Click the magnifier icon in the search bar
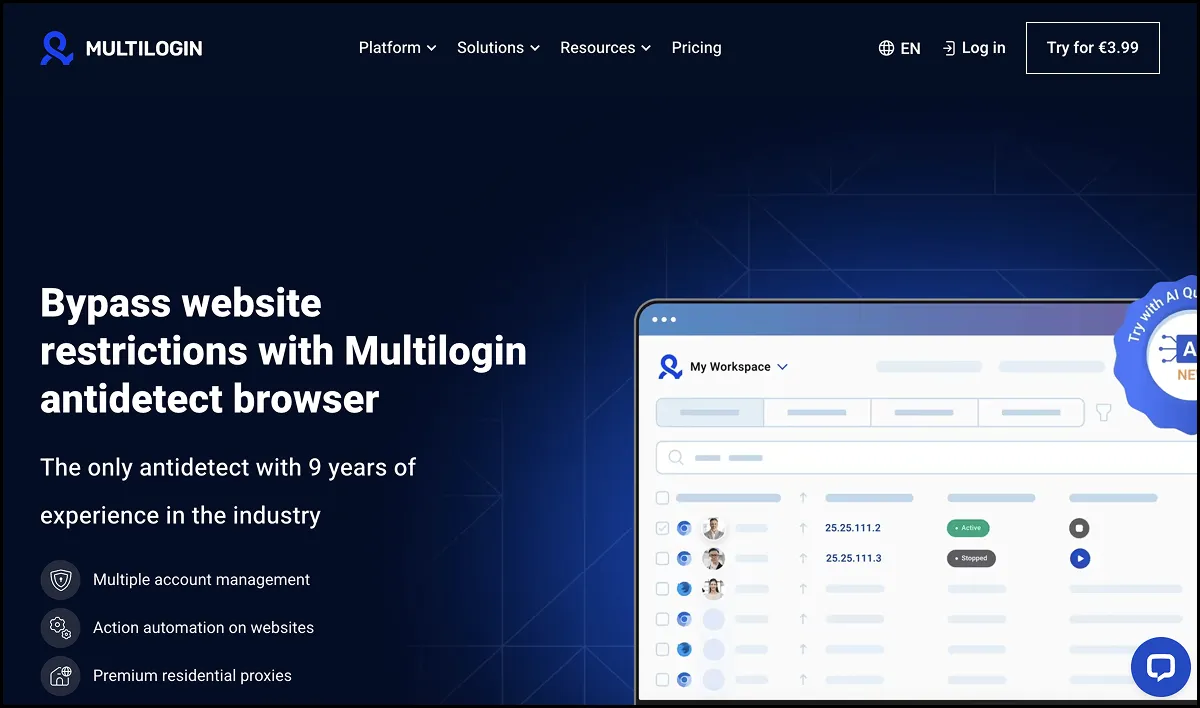The height and width of the screenshot is (708, 1200). (x=675, y=457)
